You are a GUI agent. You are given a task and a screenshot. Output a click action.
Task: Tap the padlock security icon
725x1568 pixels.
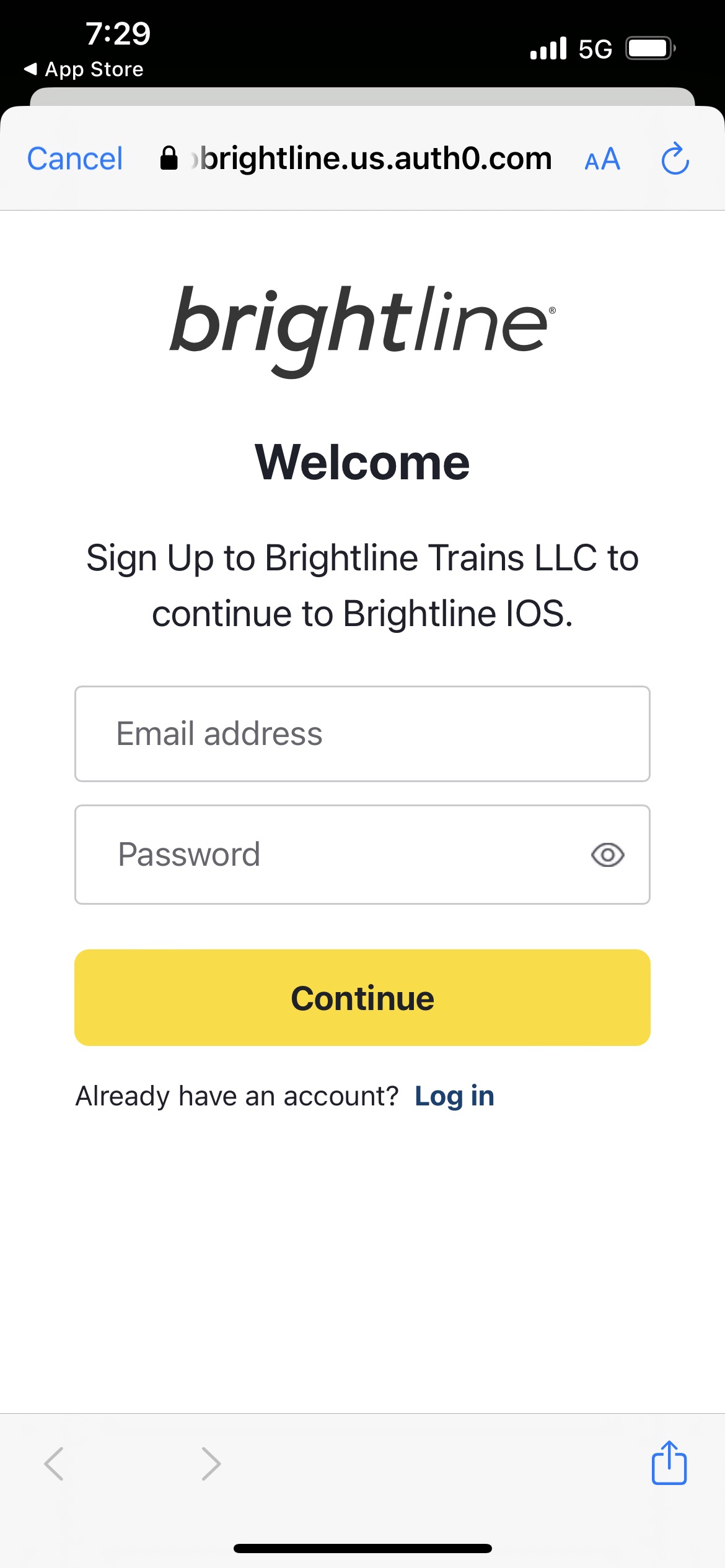pyautogui.click(x=169, y=159)
